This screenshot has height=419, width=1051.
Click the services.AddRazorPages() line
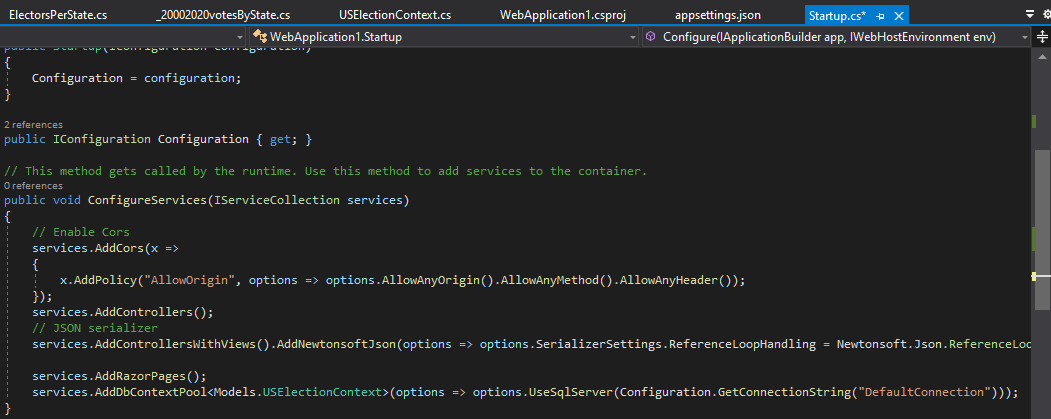coord(119,375)
